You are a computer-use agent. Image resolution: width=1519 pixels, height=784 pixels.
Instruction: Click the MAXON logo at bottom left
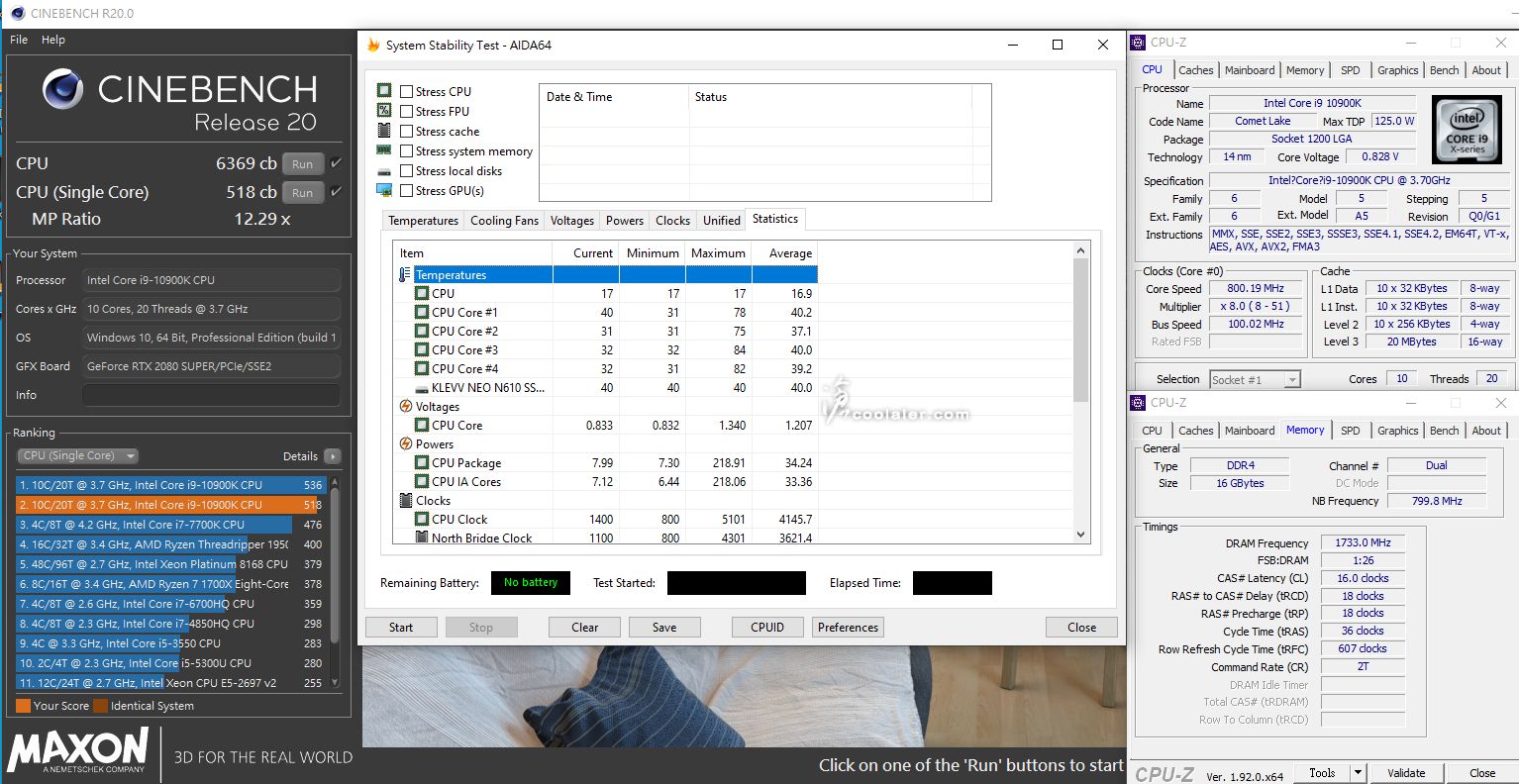77,749
